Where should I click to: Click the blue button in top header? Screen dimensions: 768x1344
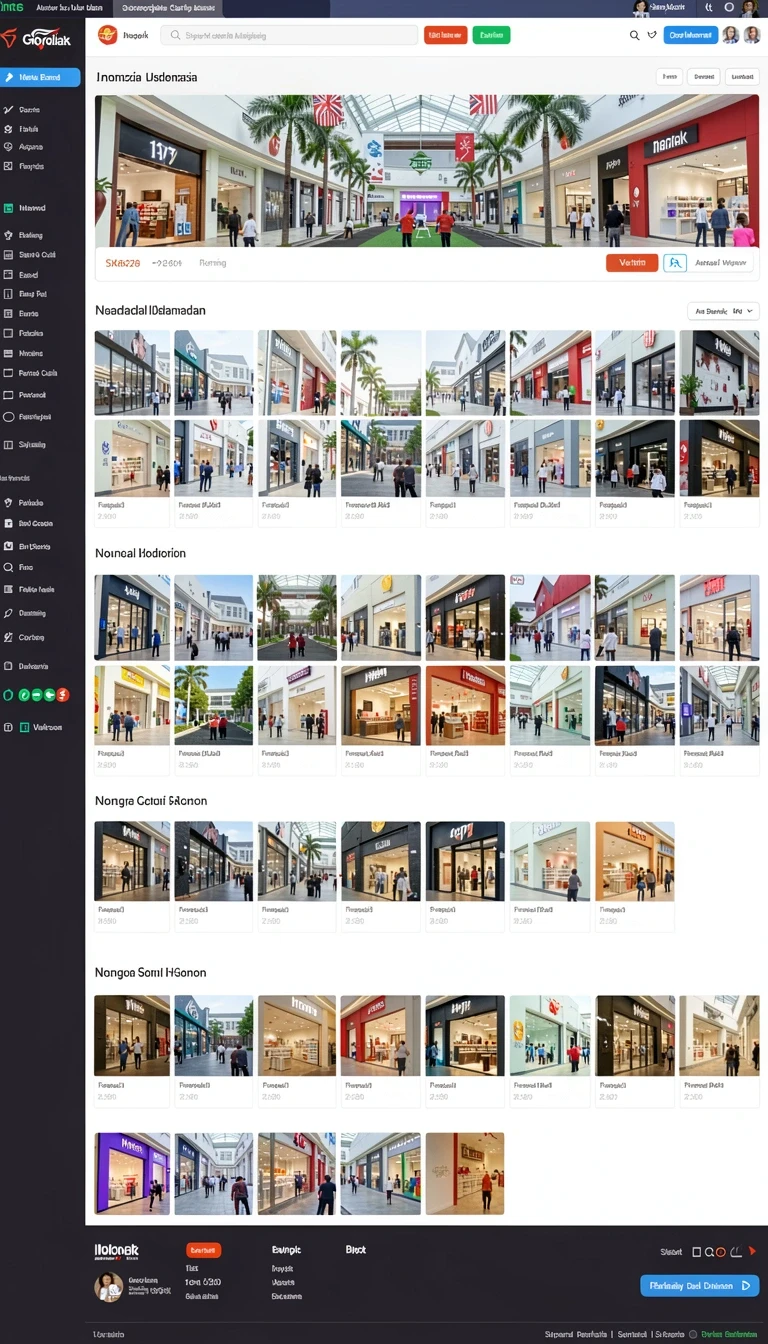tap(691, 35)
